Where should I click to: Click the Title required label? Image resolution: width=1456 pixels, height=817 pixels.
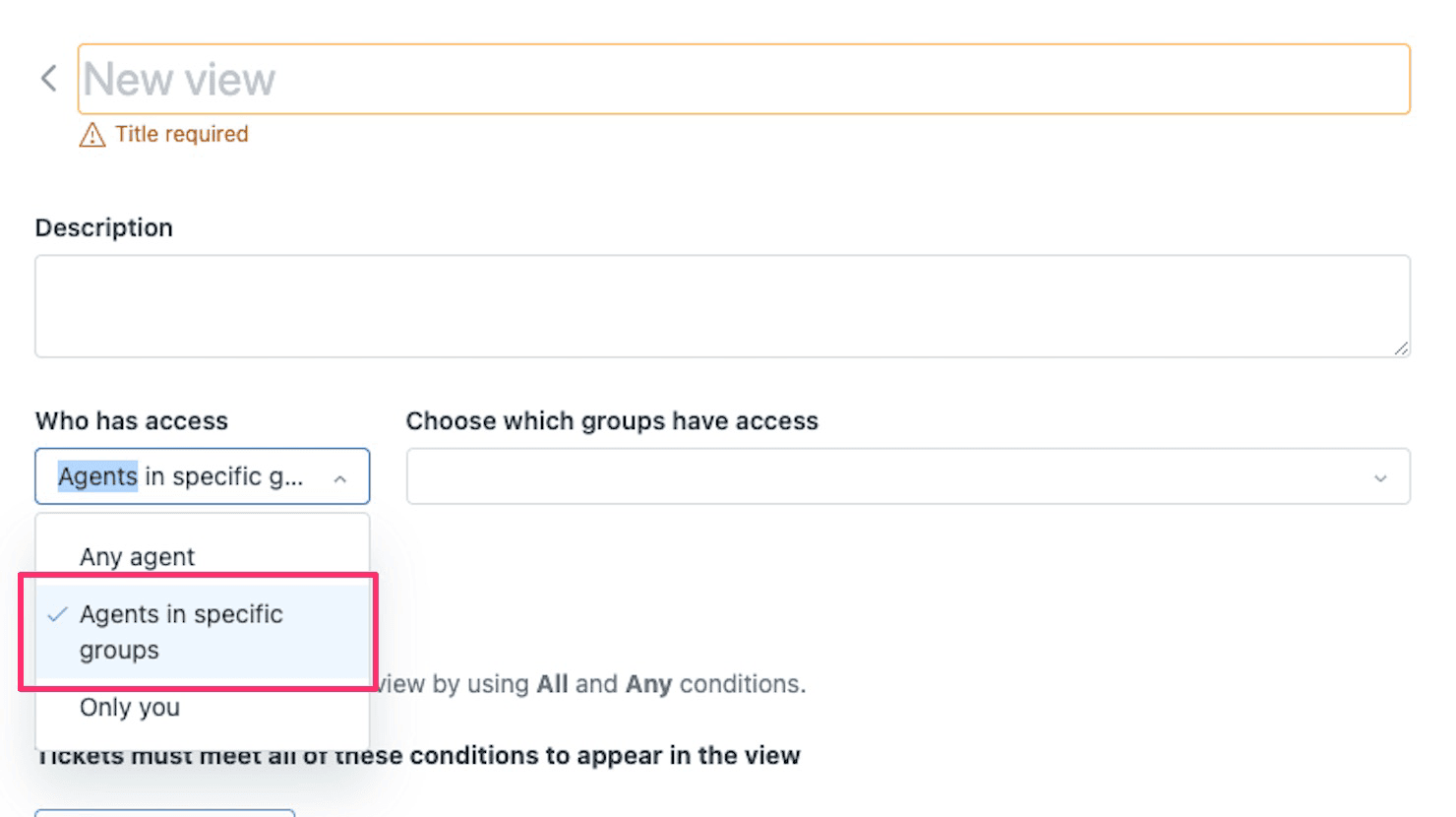point(183,134)
